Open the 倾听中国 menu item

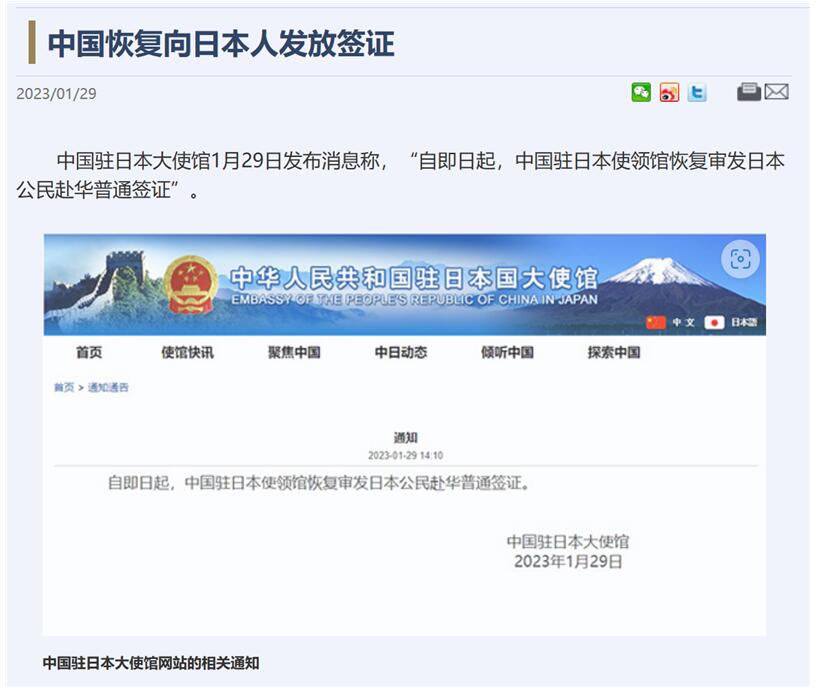pyautogui.click(x=508, y=352)
